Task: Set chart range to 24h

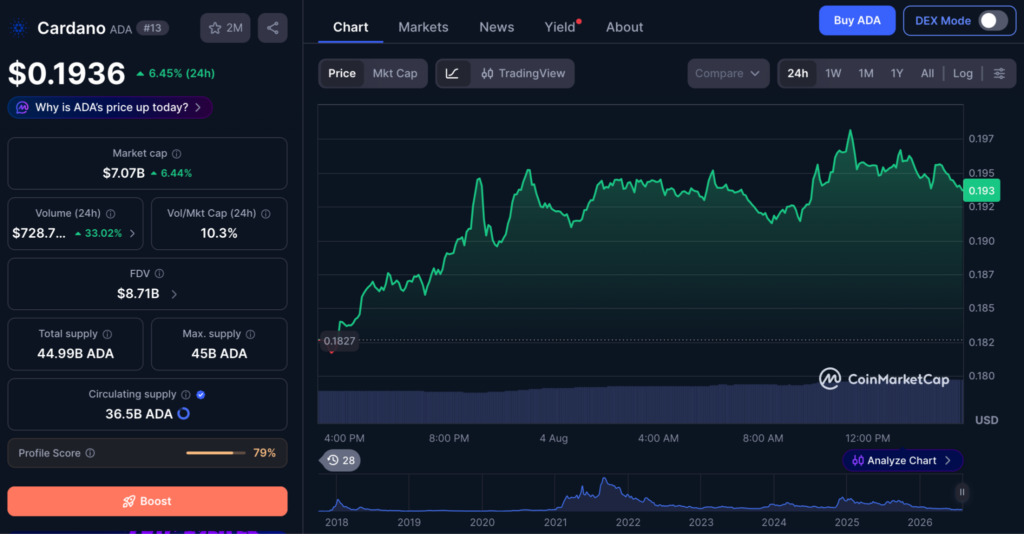Action: click(x=797, y=73)
